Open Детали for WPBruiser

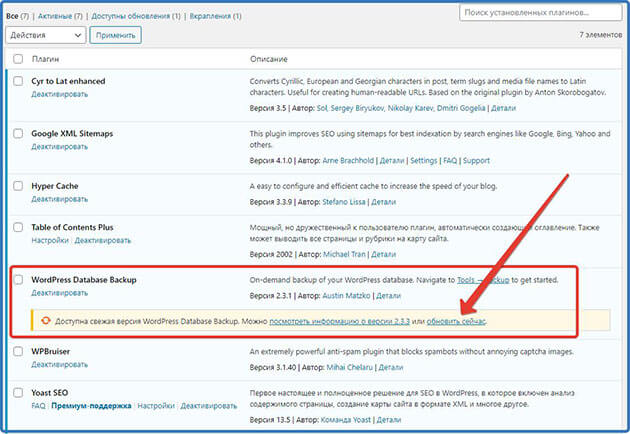point(391,367)
